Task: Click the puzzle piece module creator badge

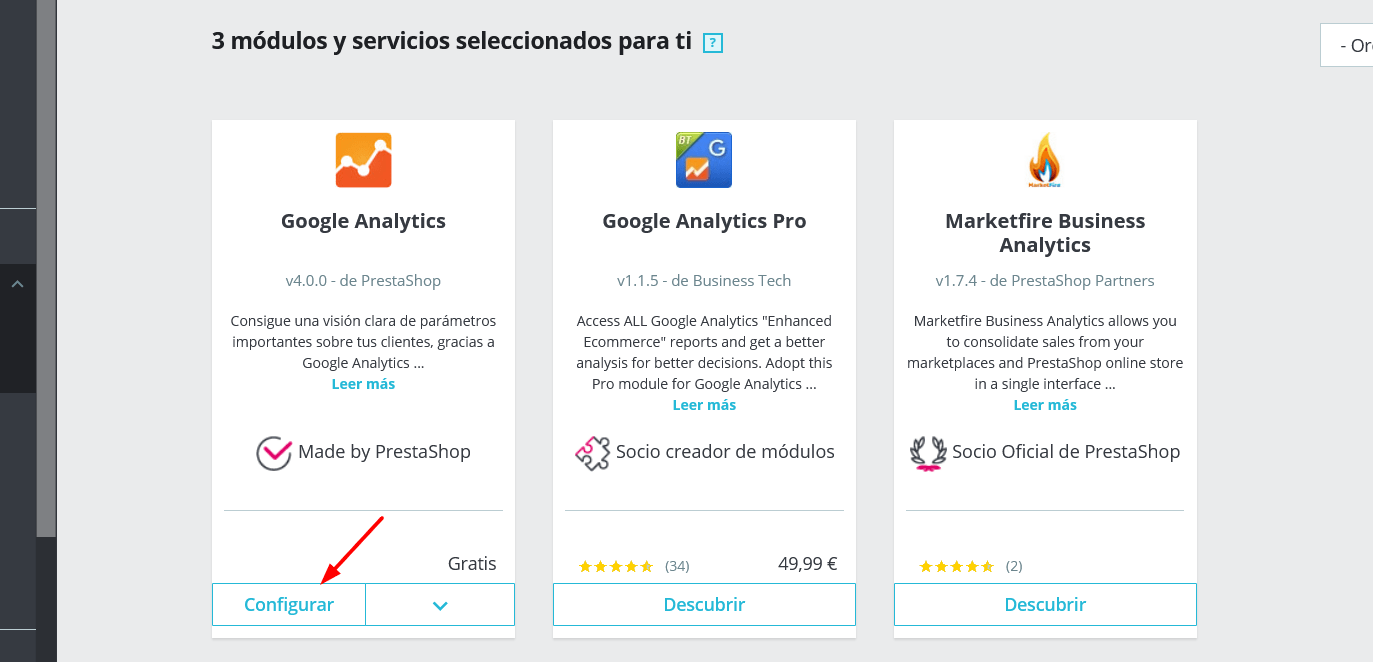Action: [x=593, y=453]
